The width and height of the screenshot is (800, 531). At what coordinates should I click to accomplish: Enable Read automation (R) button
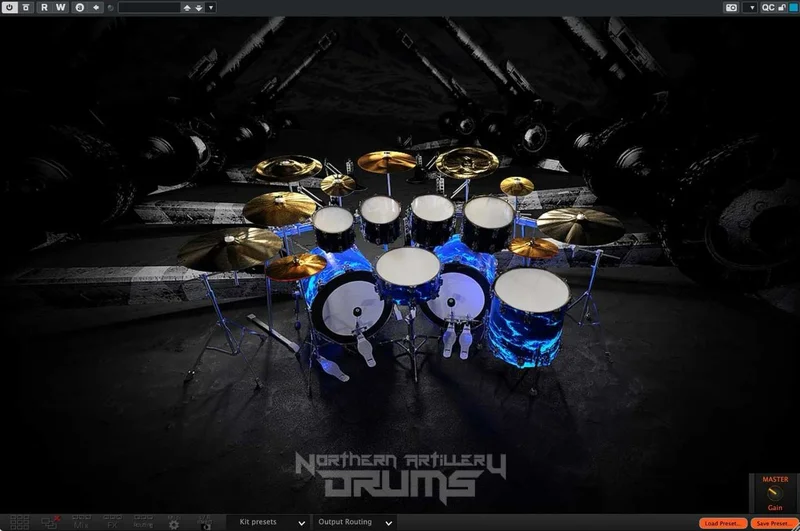pos(44,7)
